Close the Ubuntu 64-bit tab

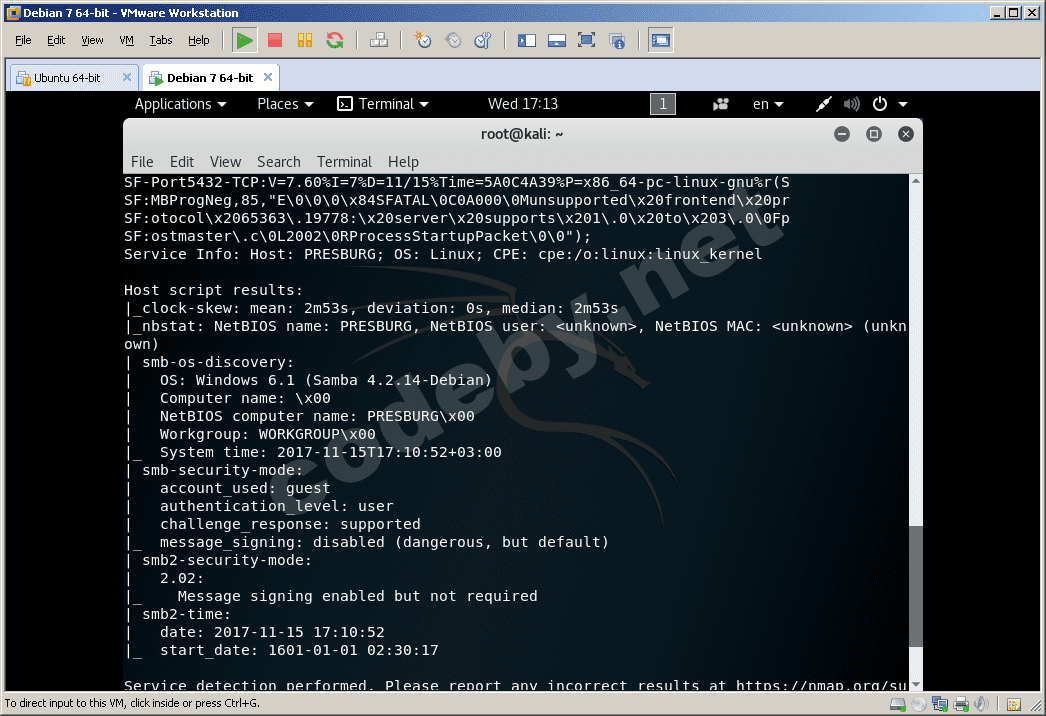(x=127, y=77)
